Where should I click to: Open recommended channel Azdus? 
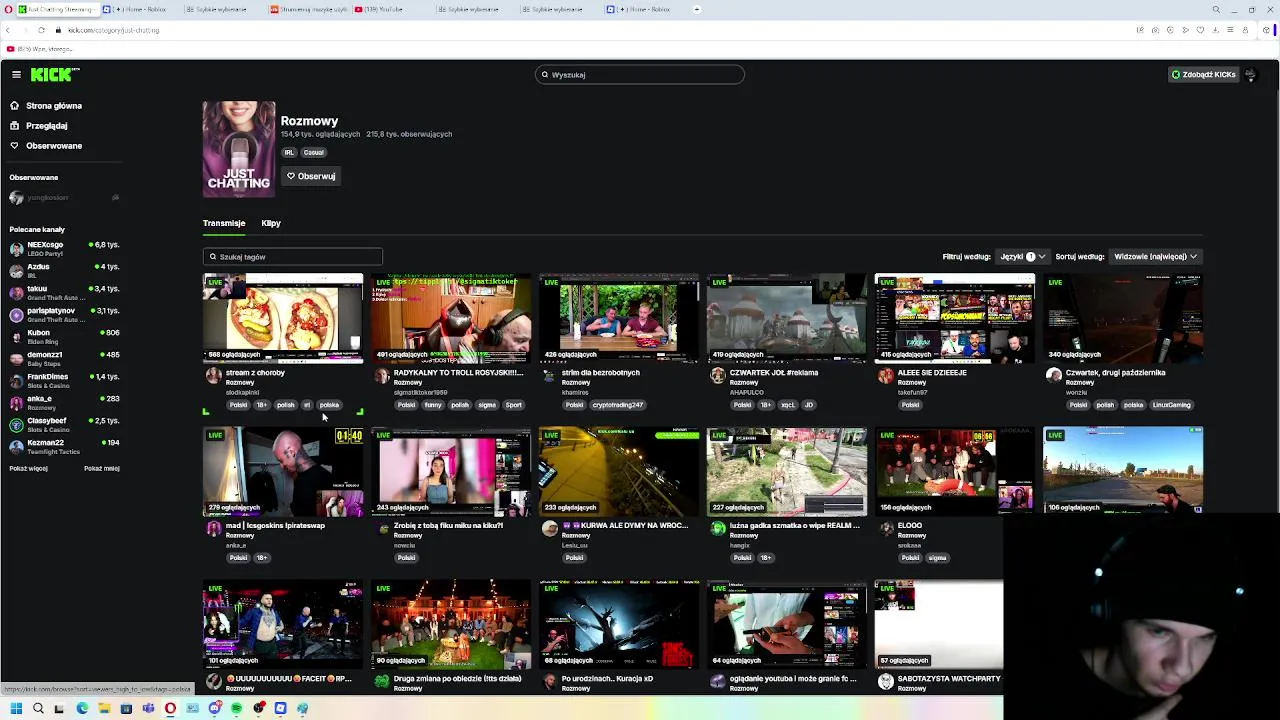point(64,269)
